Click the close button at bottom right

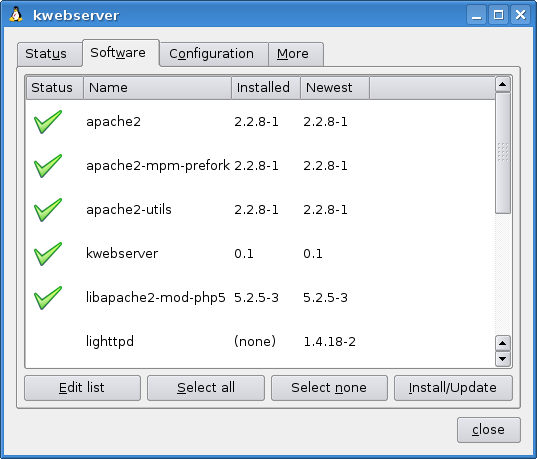point(489,430)
